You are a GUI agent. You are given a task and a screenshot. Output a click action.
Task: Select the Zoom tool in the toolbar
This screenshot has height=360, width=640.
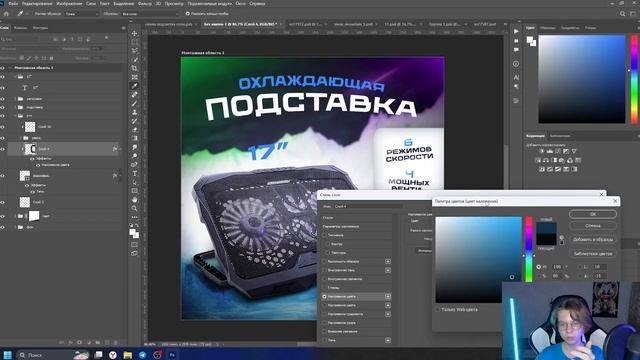pos(134,209)
